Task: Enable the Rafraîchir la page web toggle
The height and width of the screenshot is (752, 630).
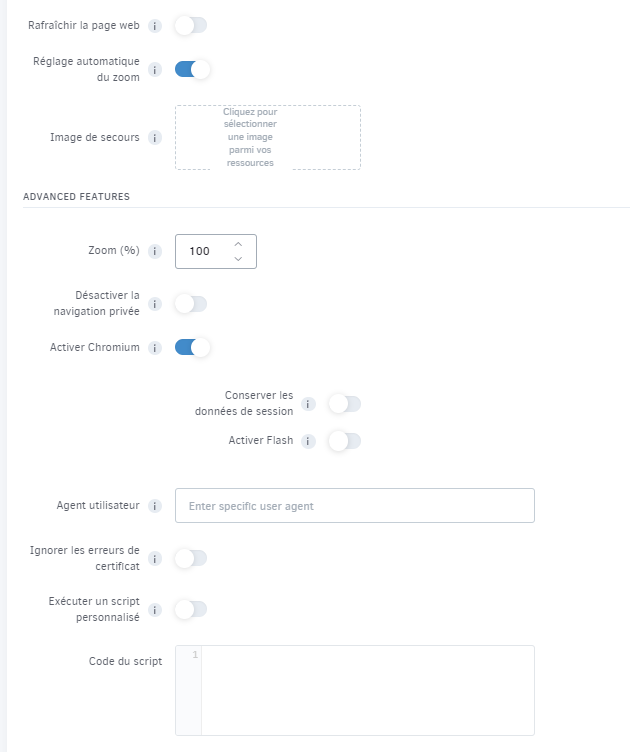Action: tap(191, 25)
